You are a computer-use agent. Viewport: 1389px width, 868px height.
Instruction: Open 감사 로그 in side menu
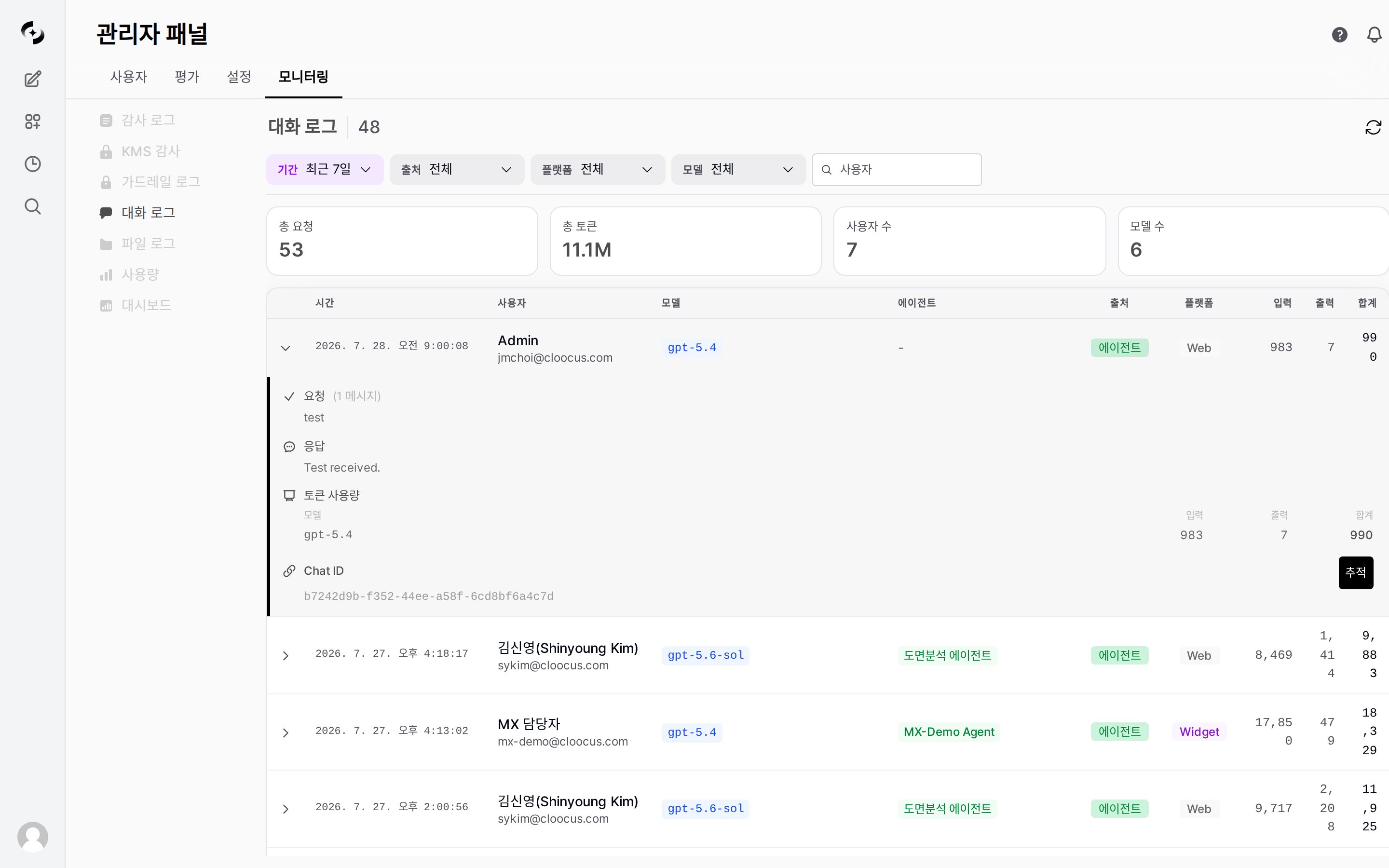tap(148, 120)
